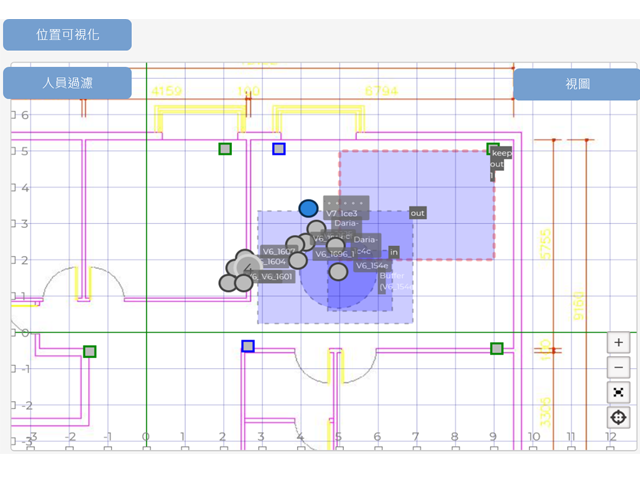Click the 'in' zone label

tap(393, 252)
